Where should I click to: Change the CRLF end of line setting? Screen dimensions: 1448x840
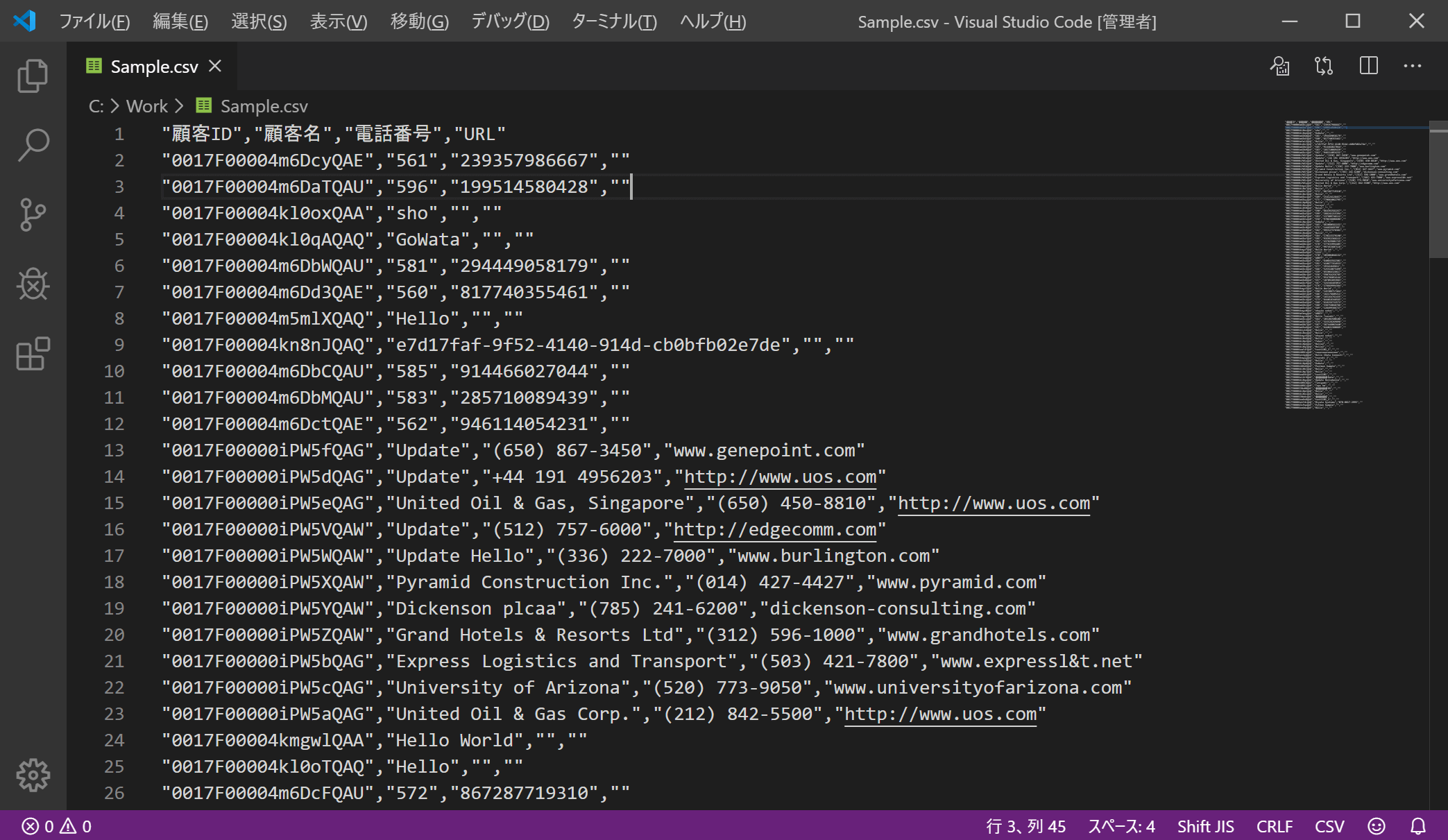point(1274,826)
